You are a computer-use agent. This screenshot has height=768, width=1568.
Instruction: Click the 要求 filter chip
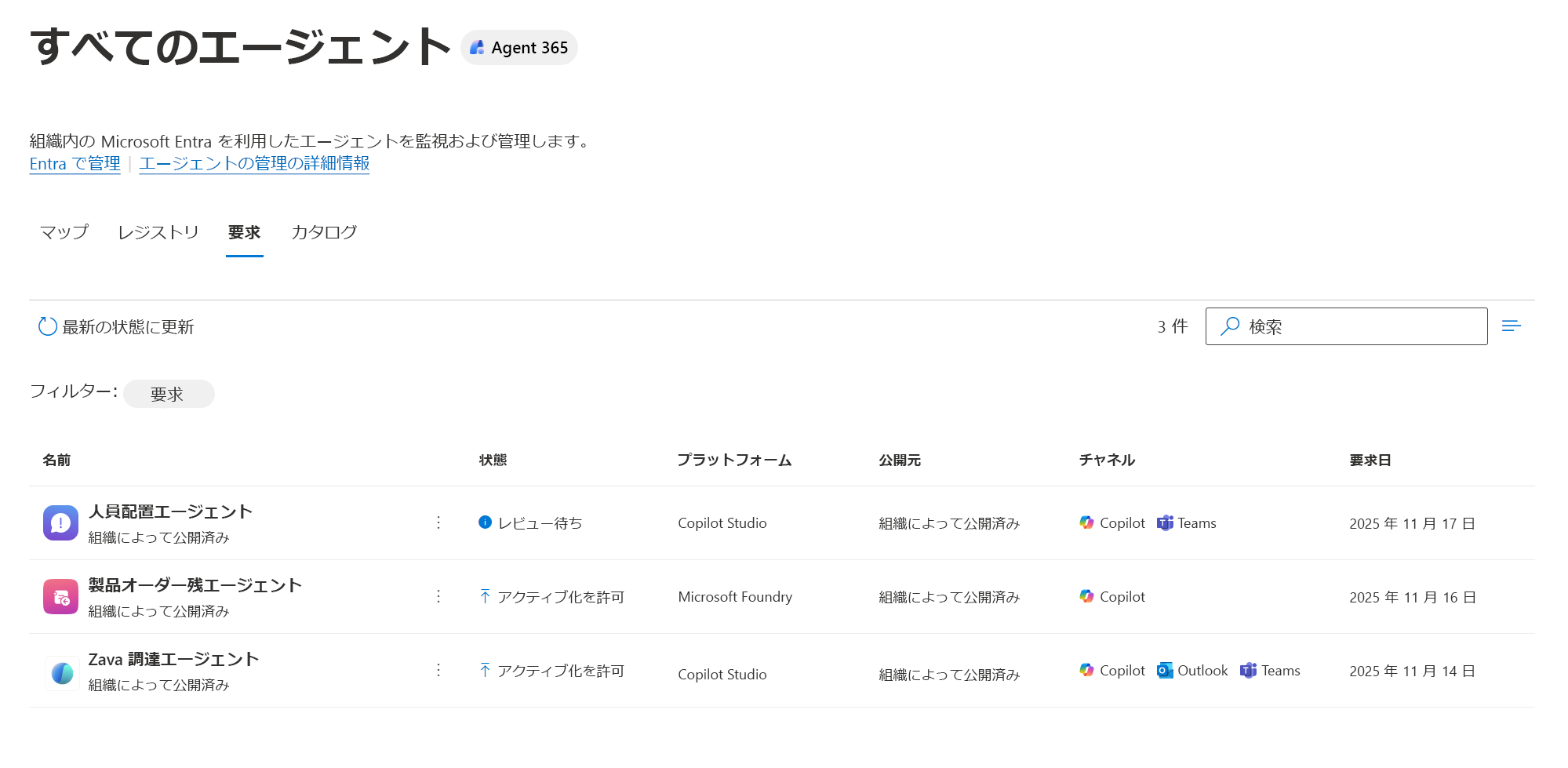click(x=168, y=394)
